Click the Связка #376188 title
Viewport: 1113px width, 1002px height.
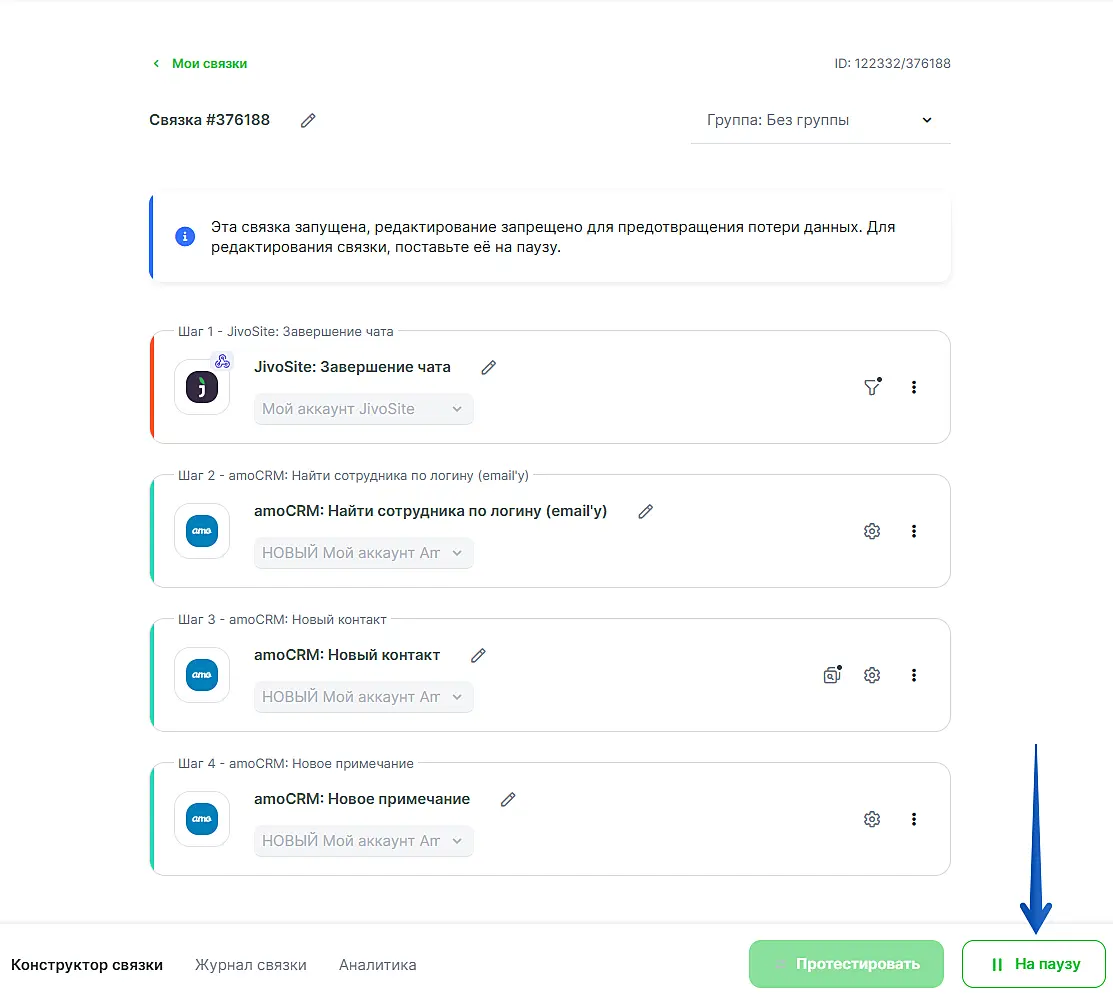pos(209,120)
